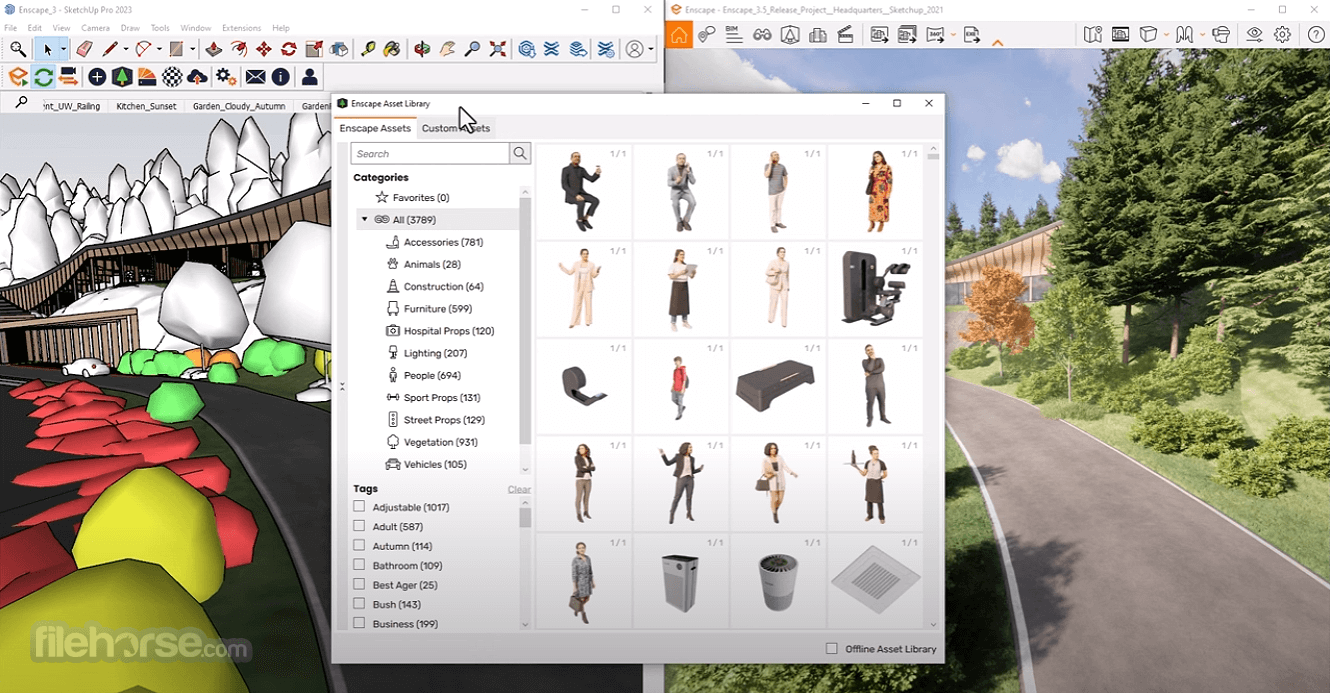Collapse the Enscape toolbar orange chevron

(x=998, y=42)
